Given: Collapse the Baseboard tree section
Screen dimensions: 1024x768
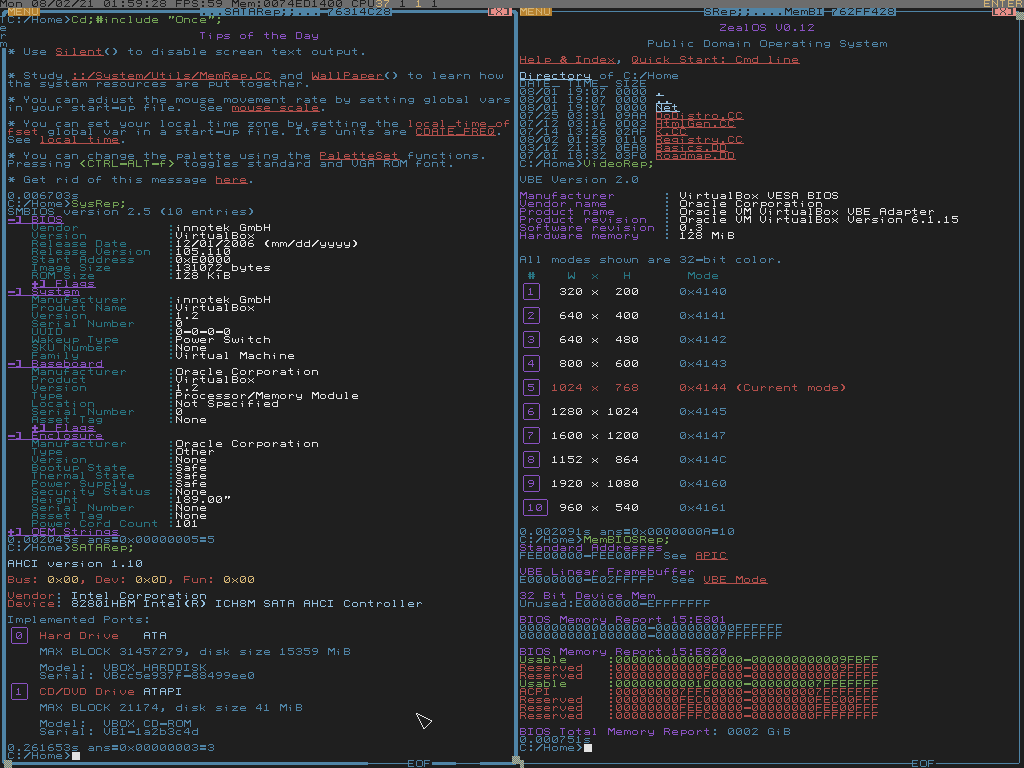Looking at the screenshot, I should 55,363.
